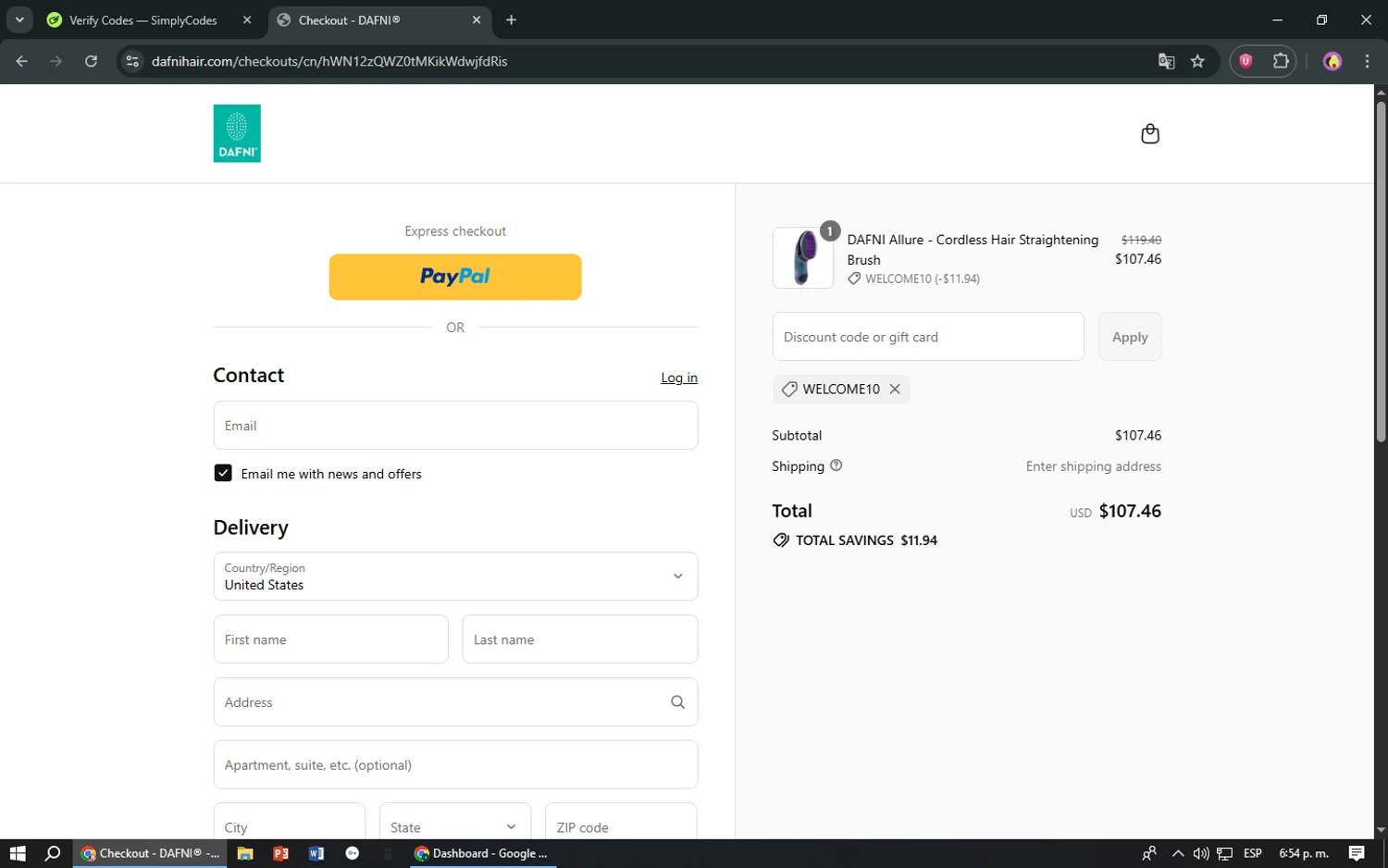Focus the Email input field
The image size is (1388, 868).
coord(455,426)
